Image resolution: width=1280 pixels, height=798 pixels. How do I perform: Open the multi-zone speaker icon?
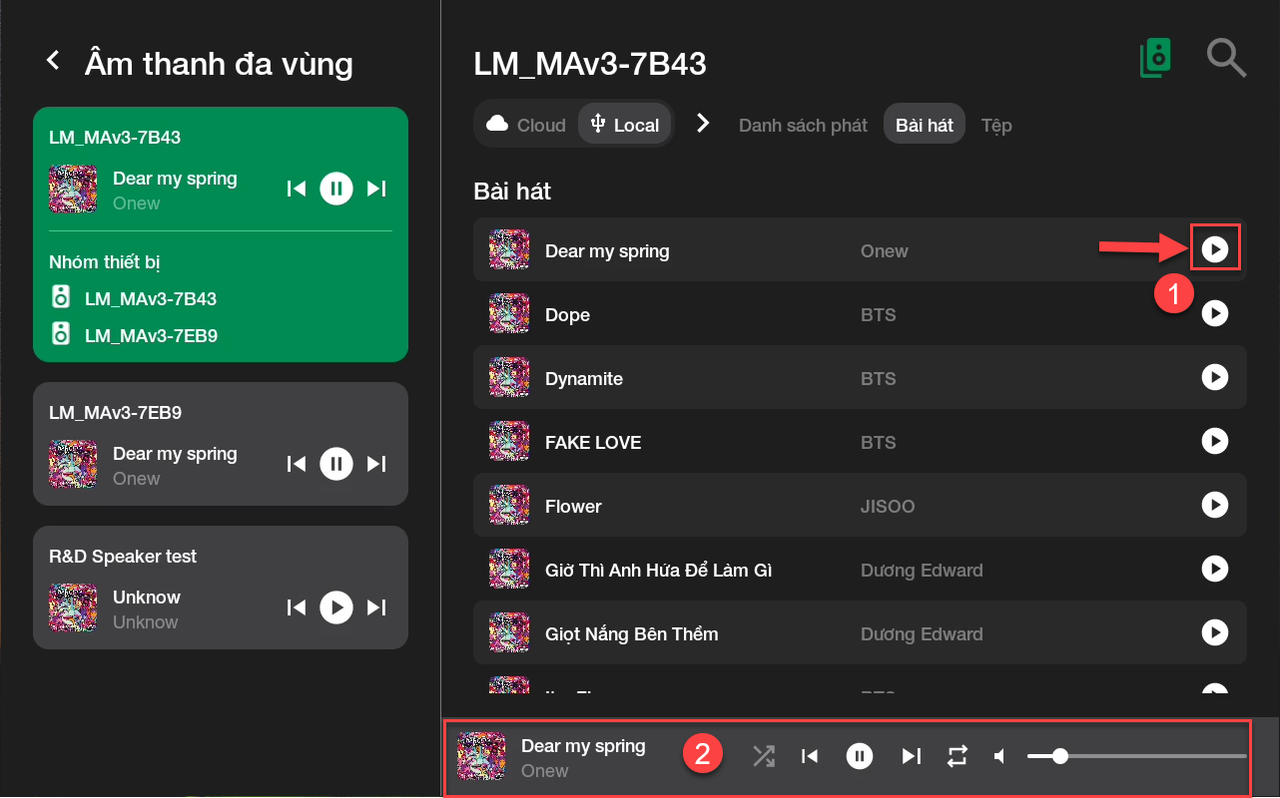(x=1156, y=59)
